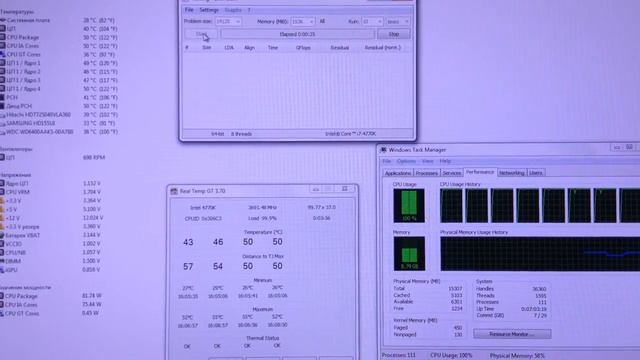Open the Settings menu in the LinX window
This screenshot has height=360, width=640.
[209, 10]
